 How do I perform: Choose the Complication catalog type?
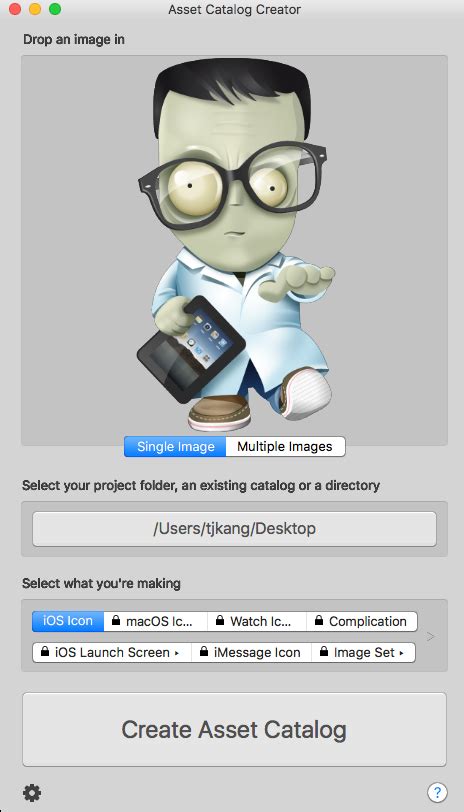[361, 621]
